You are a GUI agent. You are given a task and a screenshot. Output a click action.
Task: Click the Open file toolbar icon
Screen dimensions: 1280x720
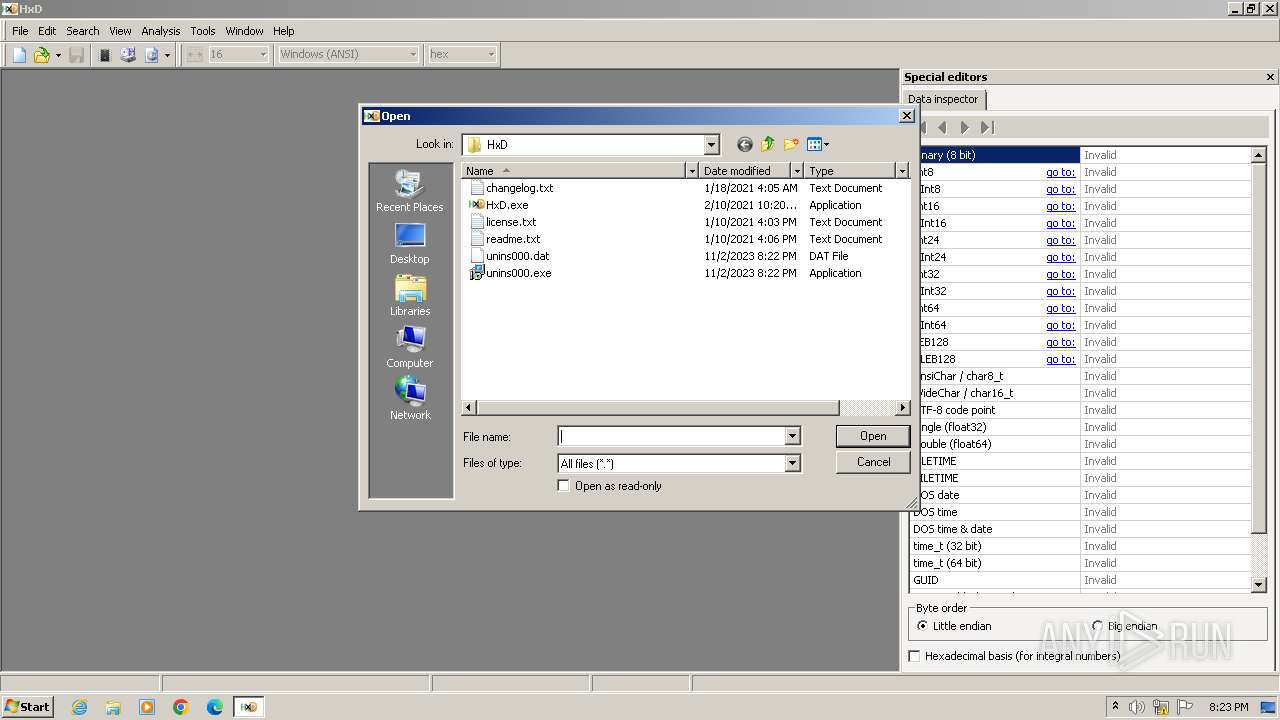[41, 55]
